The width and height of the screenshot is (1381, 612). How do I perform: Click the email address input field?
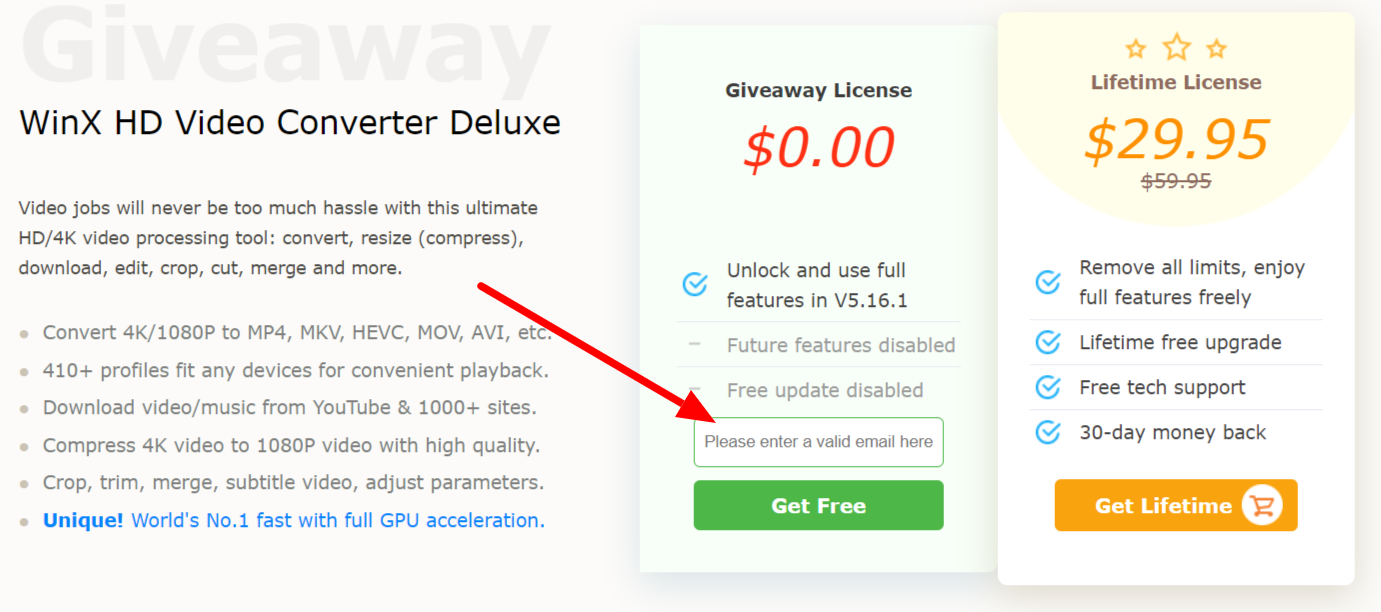pyautogui.click(x=818, y=442)
